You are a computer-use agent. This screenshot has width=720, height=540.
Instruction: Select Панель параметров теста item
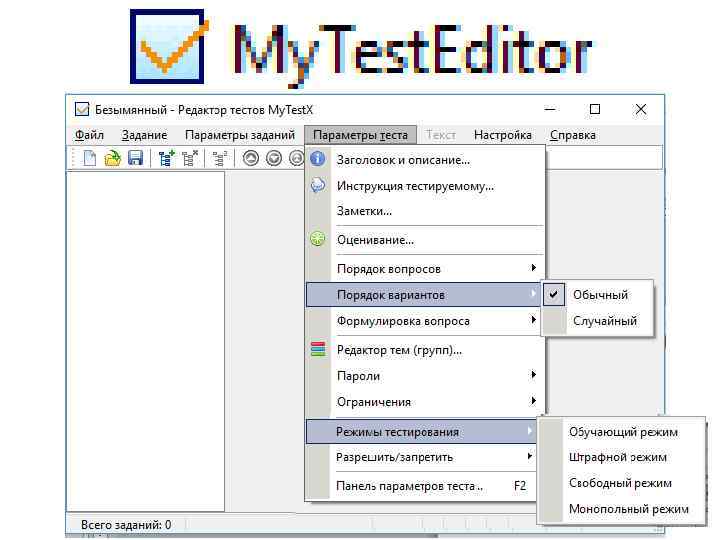pyautogui.click(x=421, y=485)
